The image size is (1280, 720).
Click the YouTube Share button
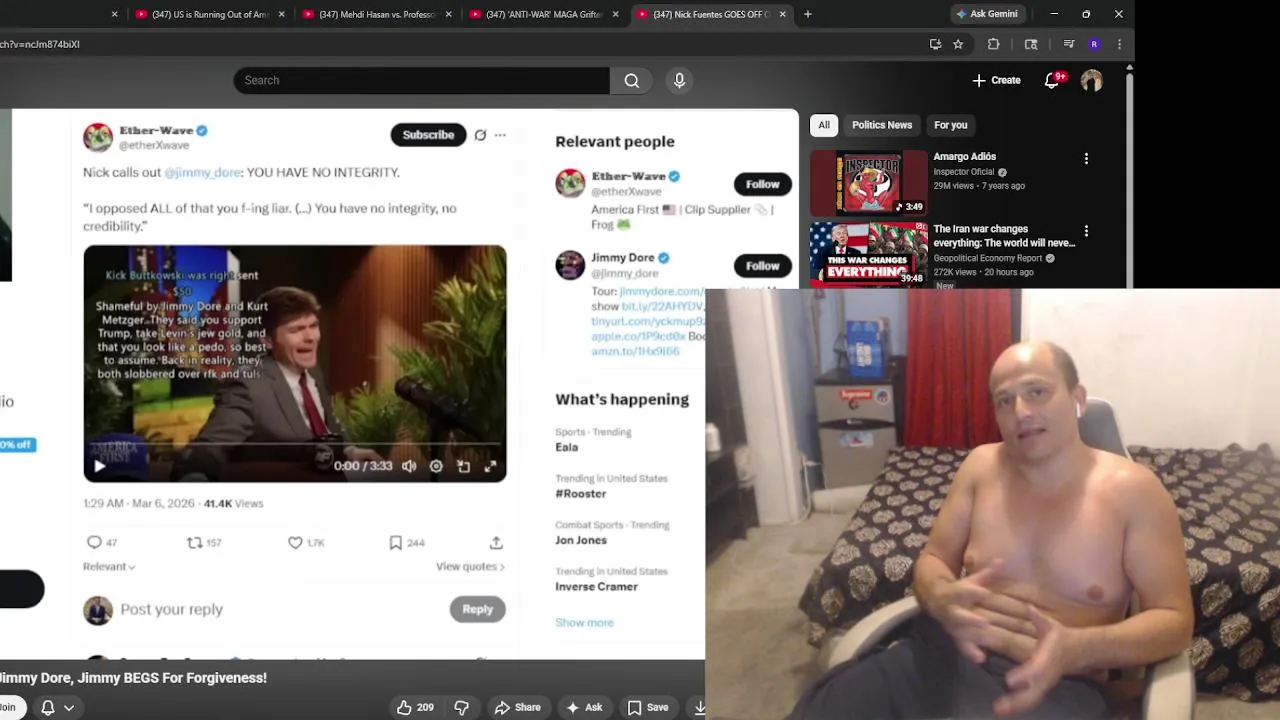(x=518, y=707)
